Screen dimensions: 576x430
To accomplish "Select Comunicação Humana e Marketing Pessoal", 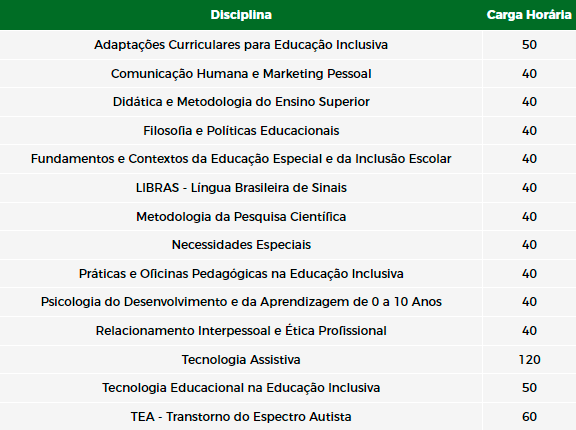I will pos(241,73).
